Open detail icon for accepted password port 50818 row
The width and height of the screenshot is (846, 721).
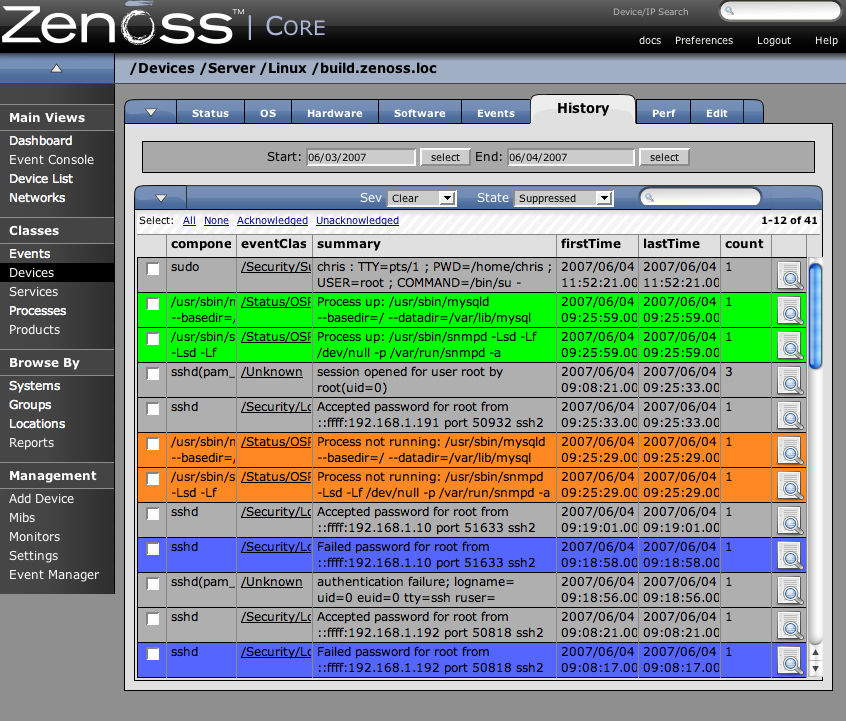click(x=790, y=626)
